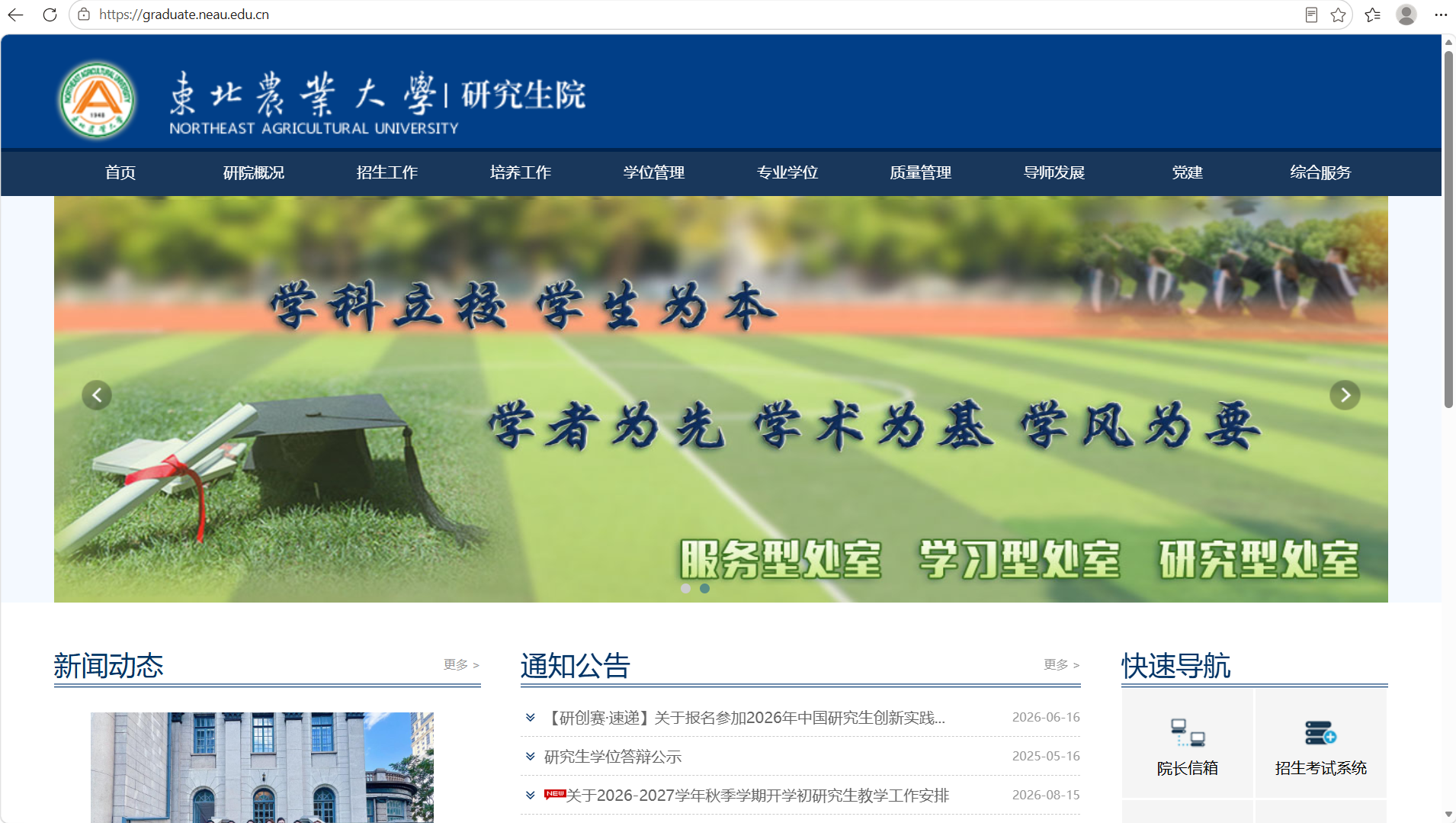Open browser settings and more menu
The width and height of the screenshot is (1456, 823).
1440,14
